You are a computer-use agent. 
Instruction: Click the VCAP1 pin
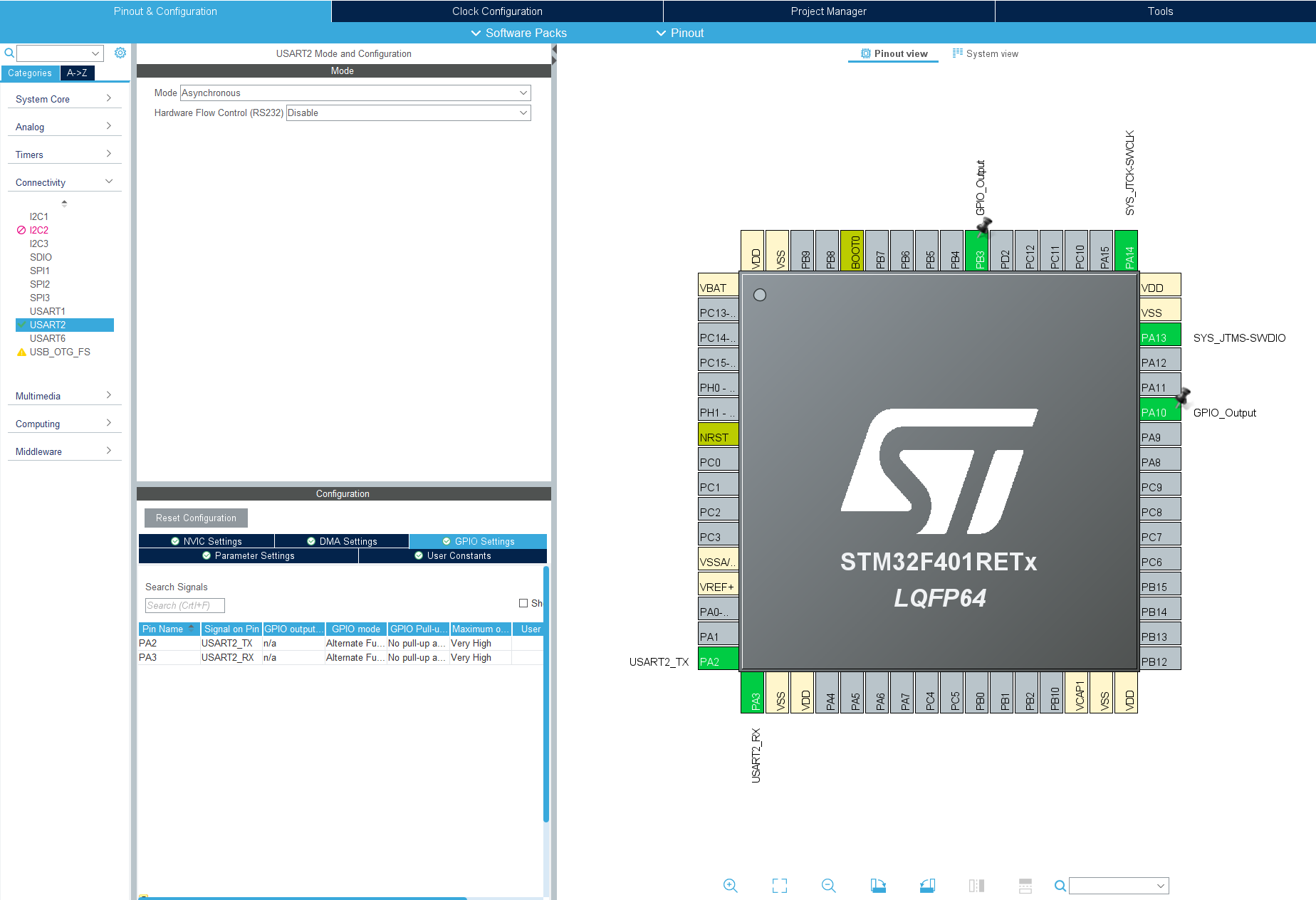(x=1077, y=692)
